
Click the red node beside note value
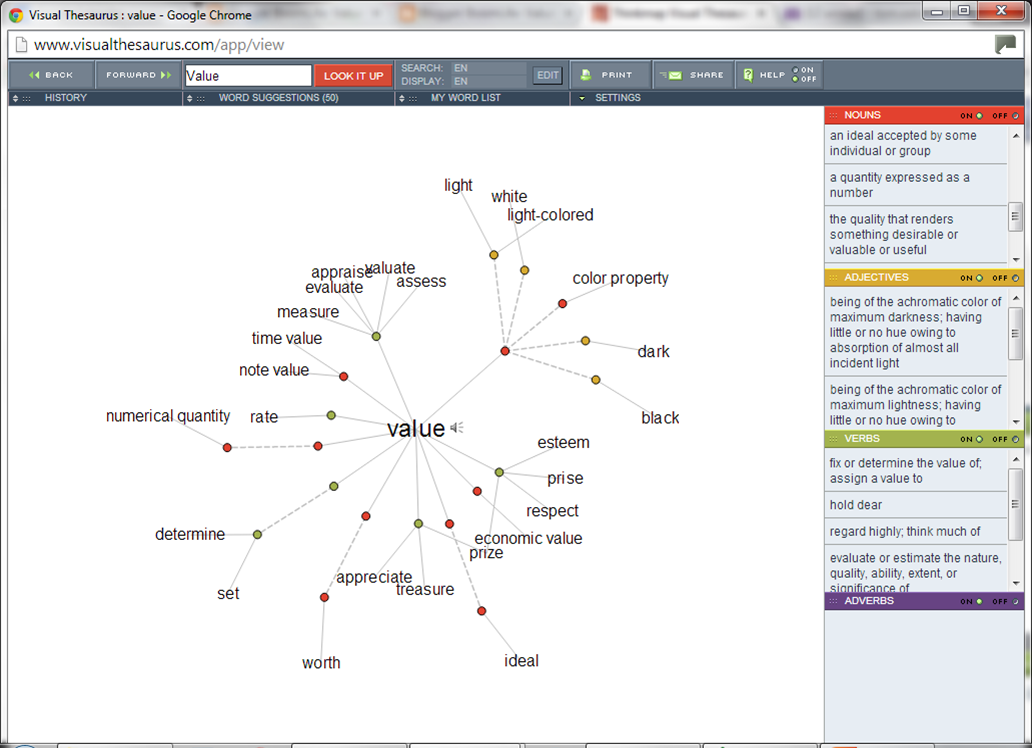[344, 377]
